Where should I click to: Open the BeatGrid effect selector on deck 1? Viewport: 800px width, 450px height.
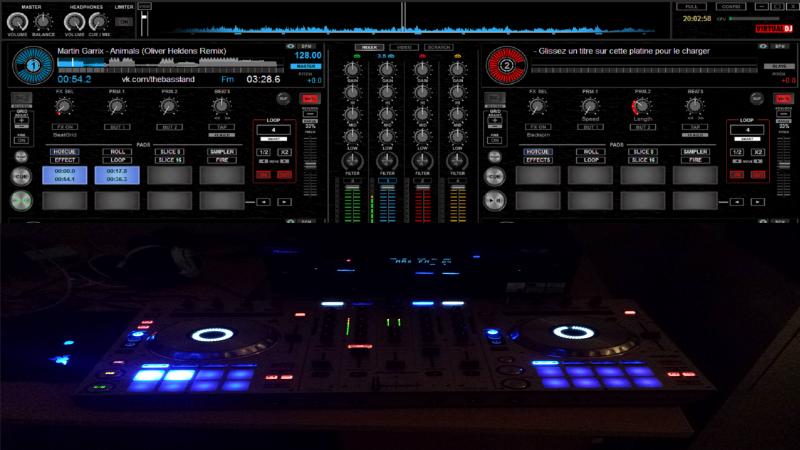(65, 135)
